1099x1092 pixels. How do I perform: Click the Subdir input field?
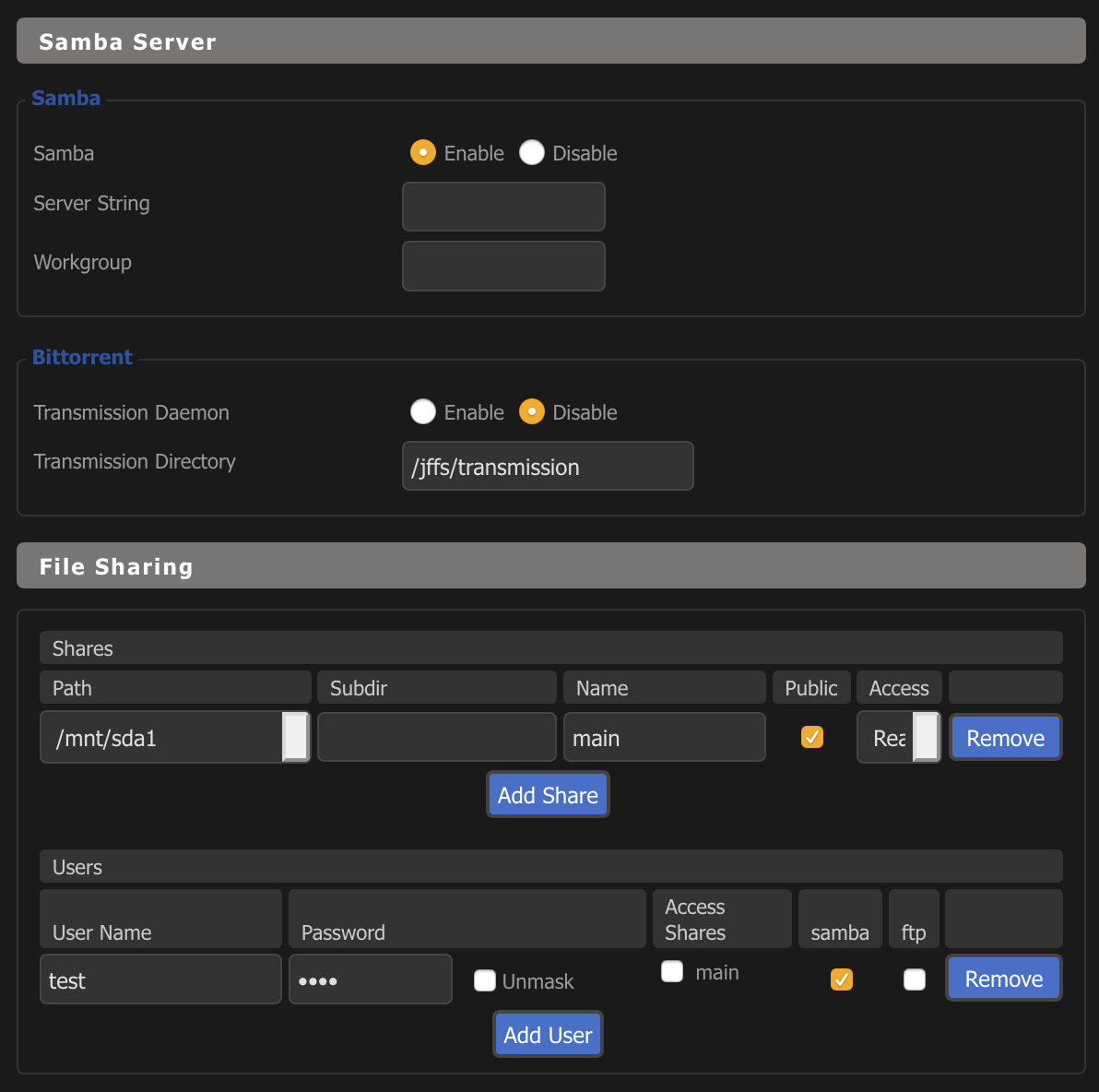click(x=437, y=738)
